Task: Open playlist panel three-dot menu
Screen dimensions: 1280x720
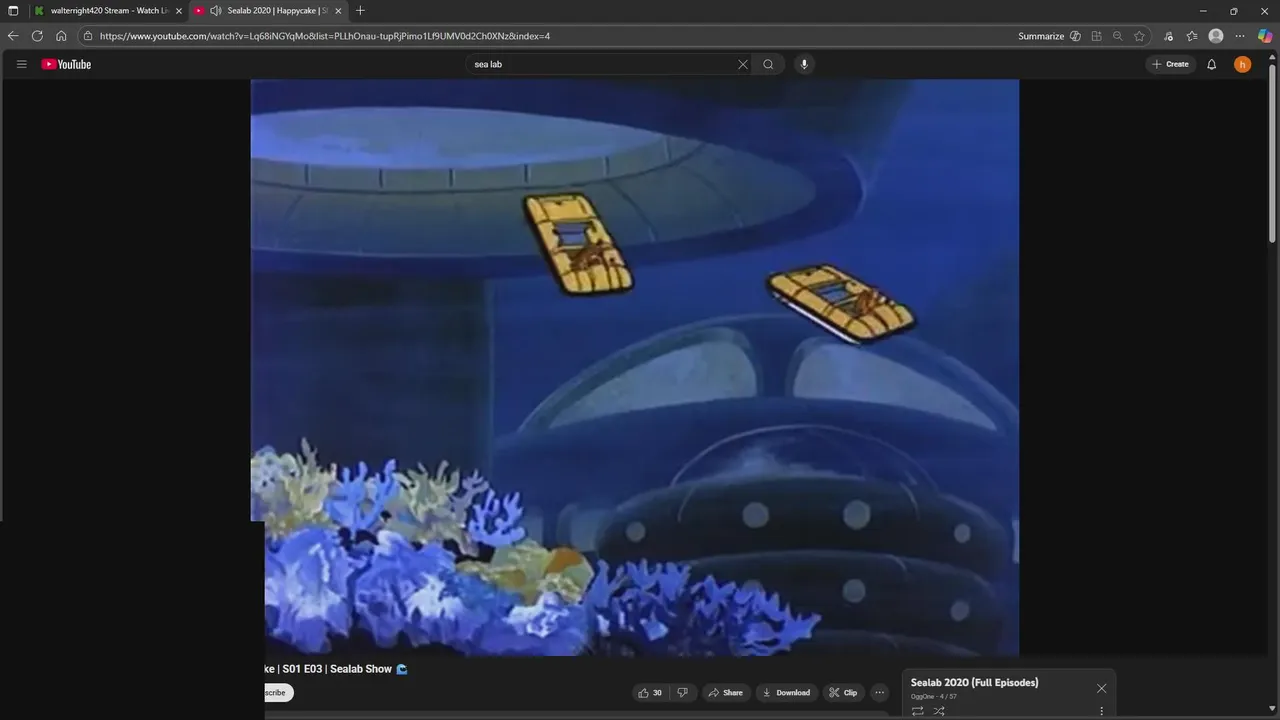Action: point(1101,711)
